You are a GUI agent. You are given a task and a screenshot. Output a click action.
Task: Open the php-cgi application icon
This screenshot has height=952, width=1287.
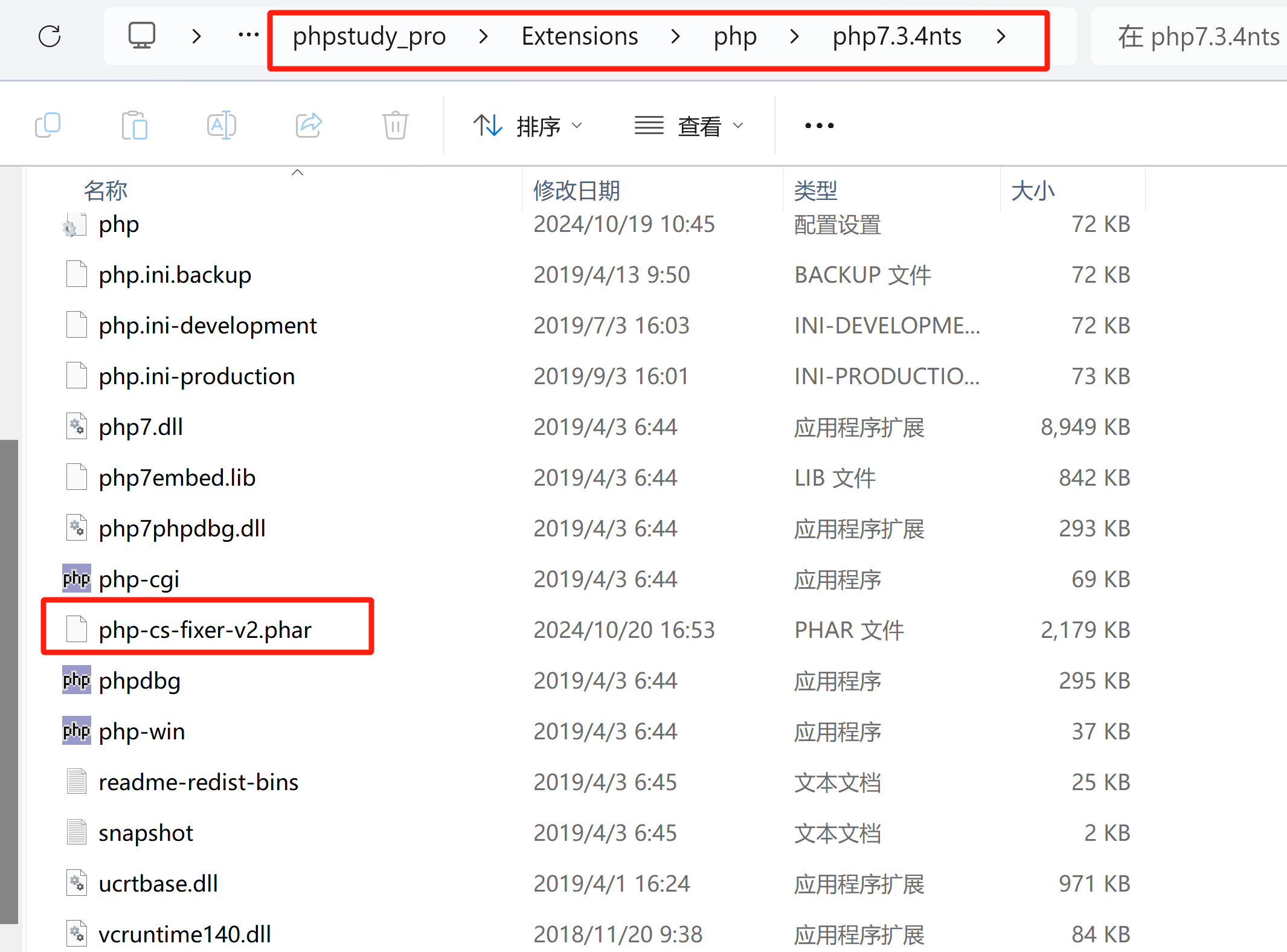pos(76,578)
